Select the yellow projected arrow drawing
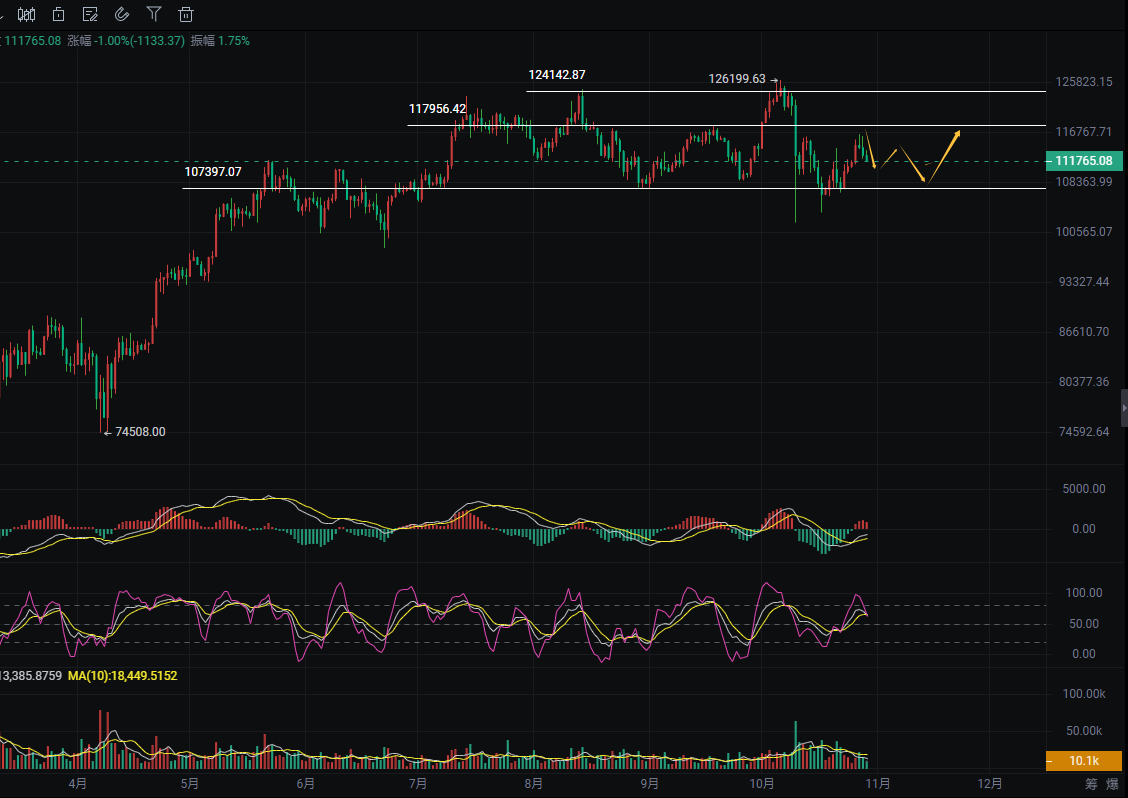Image resolution: width=1128 pixels, height=798 pixels. coord(943,155)
